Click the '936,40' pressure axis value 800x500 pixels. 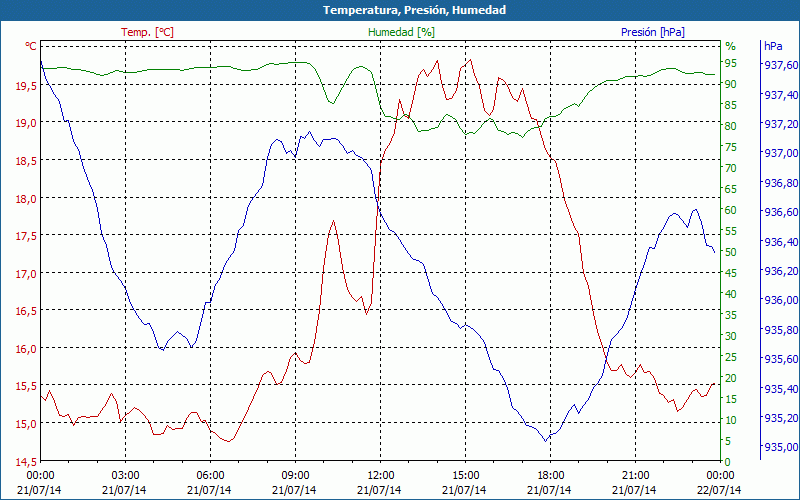[x=781, y=242]
